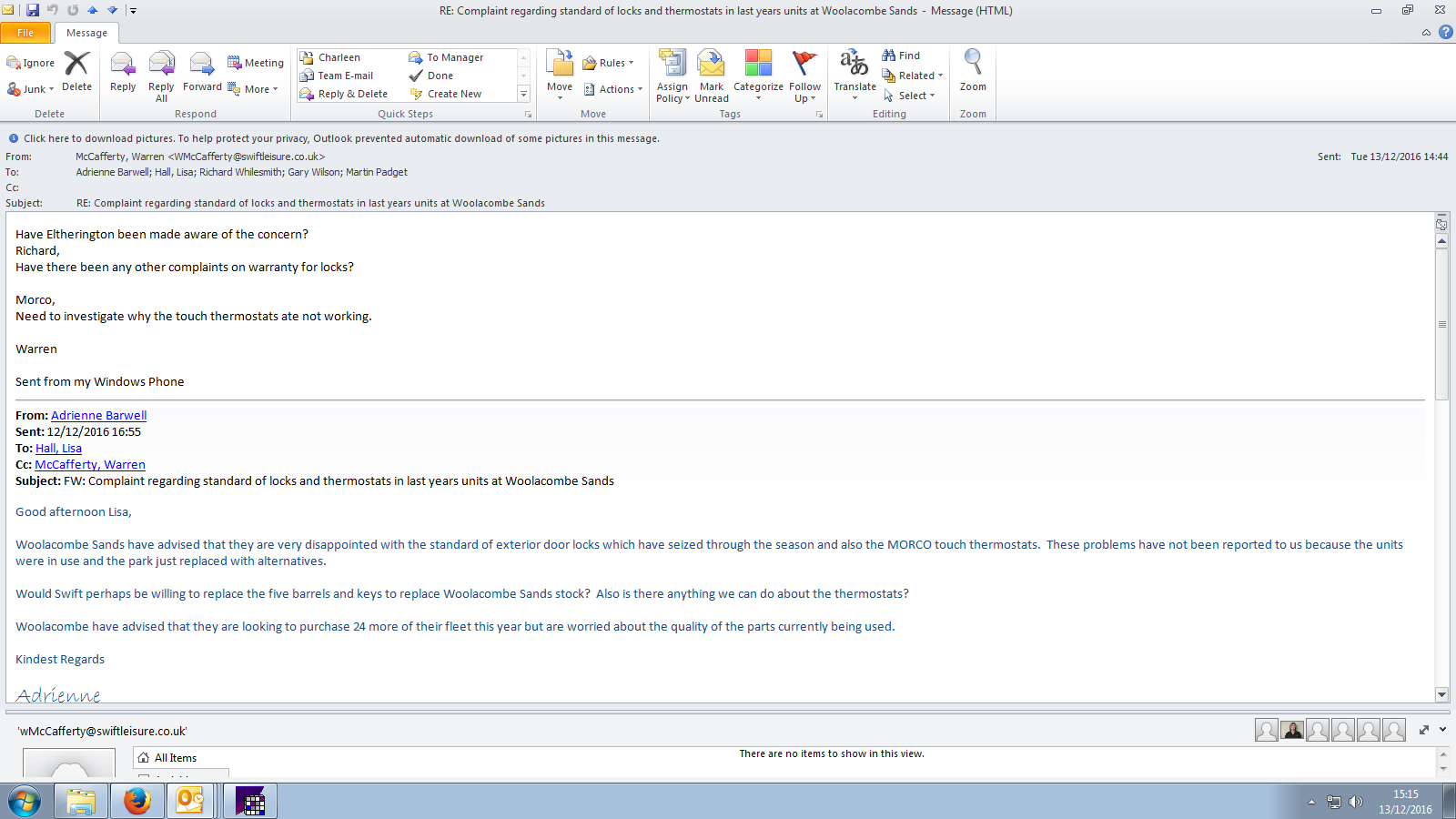Open the Windows Start menu
This screenshot has width=1456, height=819.
(25, 802)
